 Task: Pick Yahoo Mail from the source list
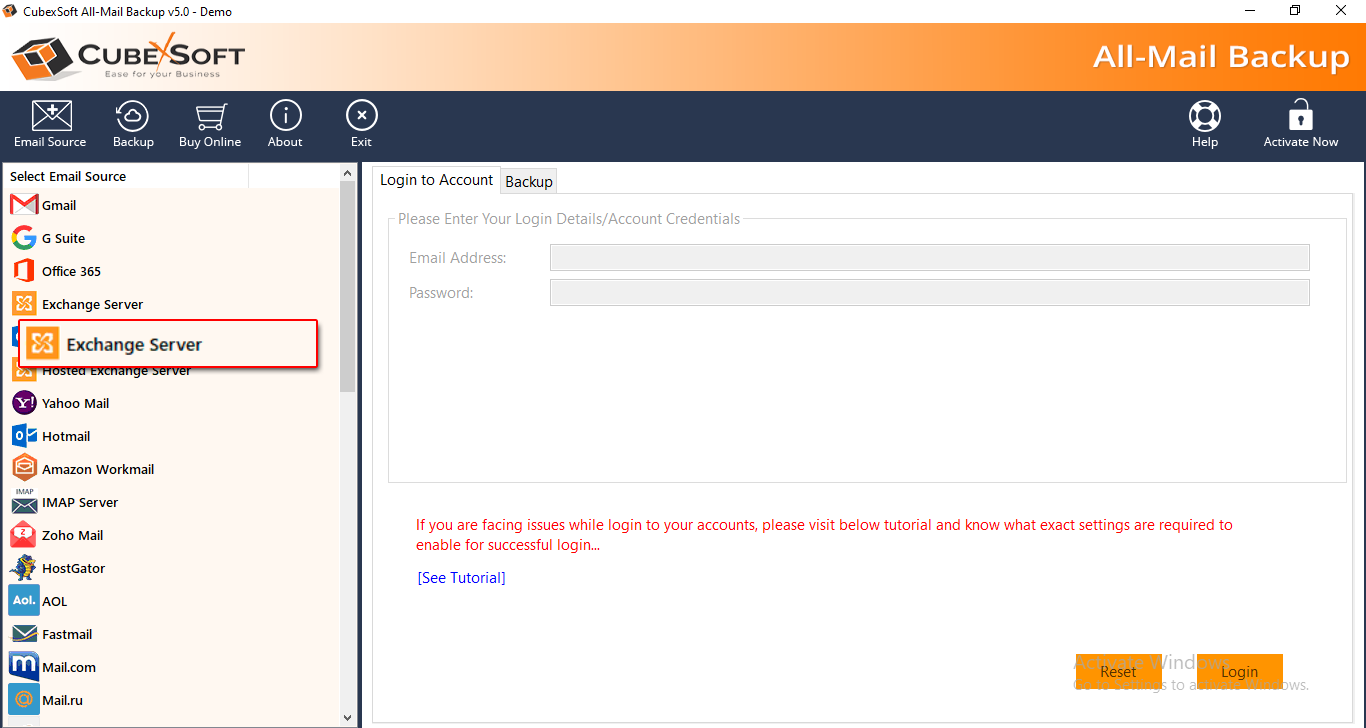click(75, 403)
